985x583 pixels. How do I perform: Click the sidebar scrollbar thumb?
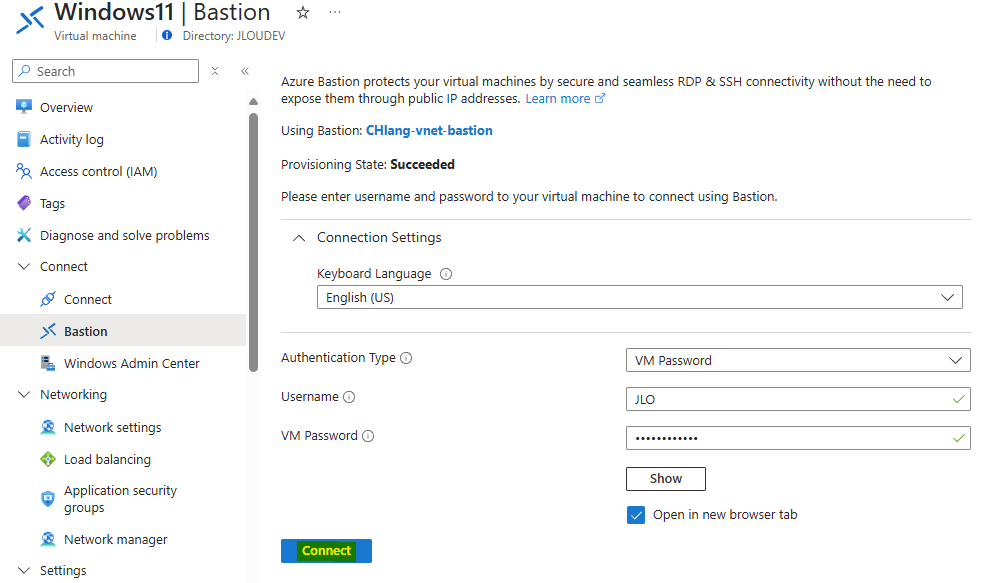[253, 242]
